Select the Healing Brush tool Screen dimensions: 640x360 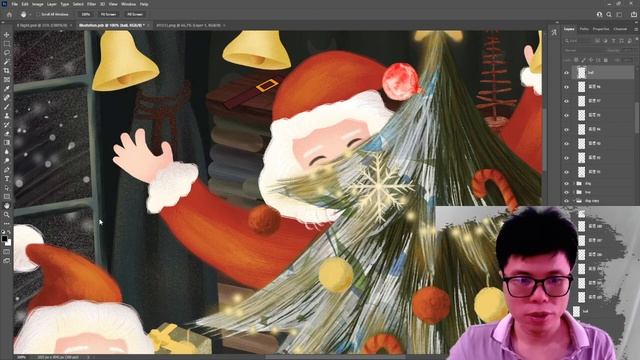point(7,98)
